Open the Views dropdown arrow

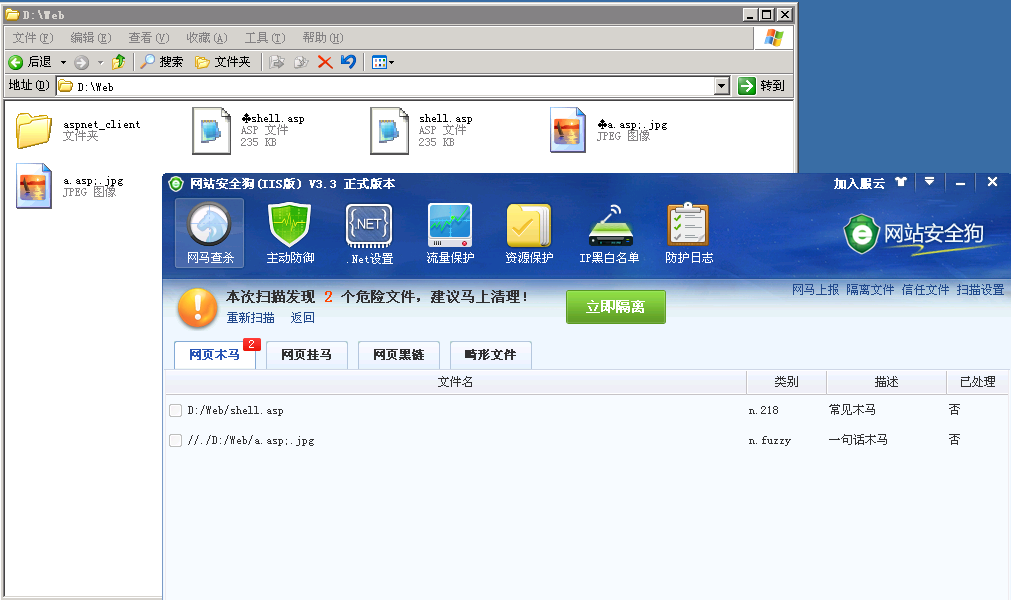click(391, 63)
